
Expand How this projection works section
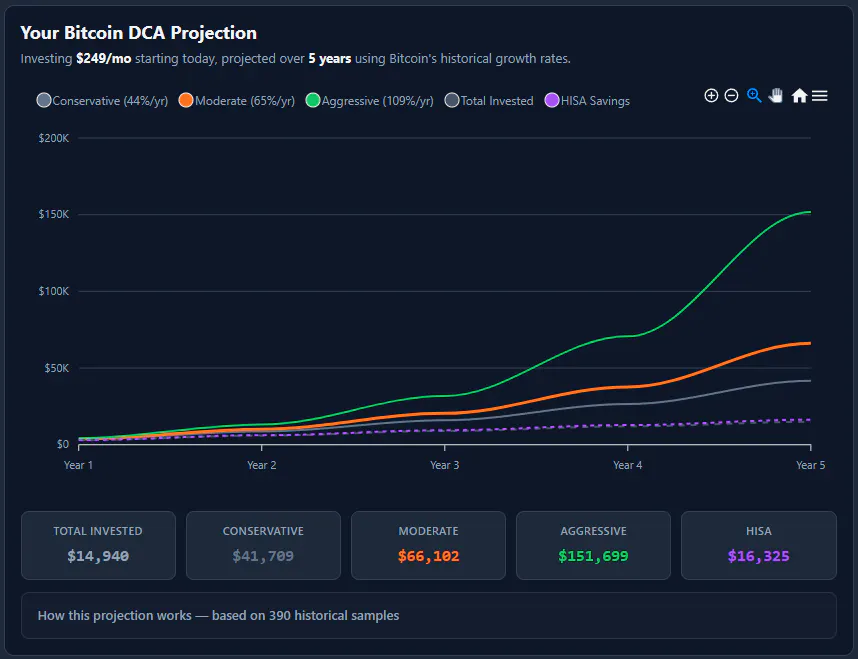[428, 615]
